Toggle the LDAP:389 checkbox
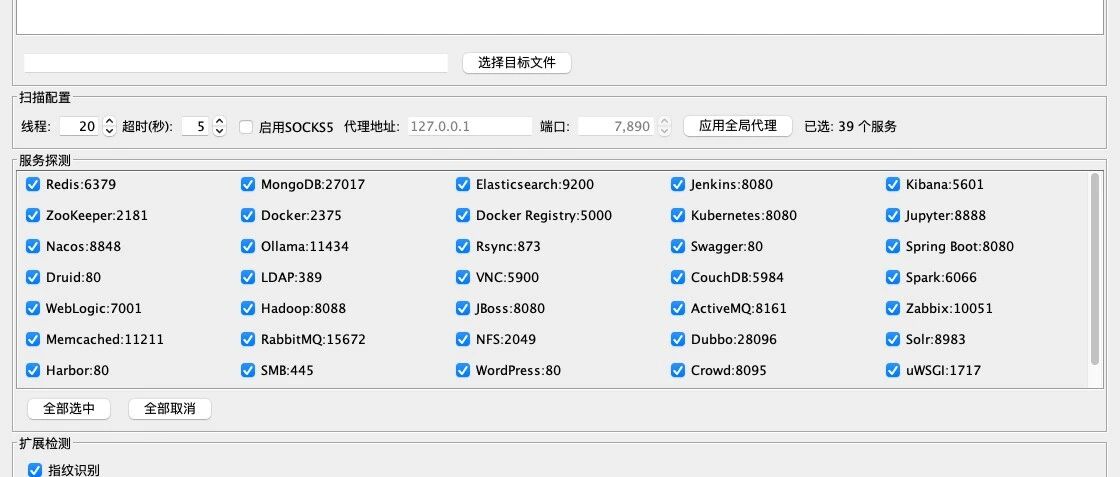 pos(248,277)
